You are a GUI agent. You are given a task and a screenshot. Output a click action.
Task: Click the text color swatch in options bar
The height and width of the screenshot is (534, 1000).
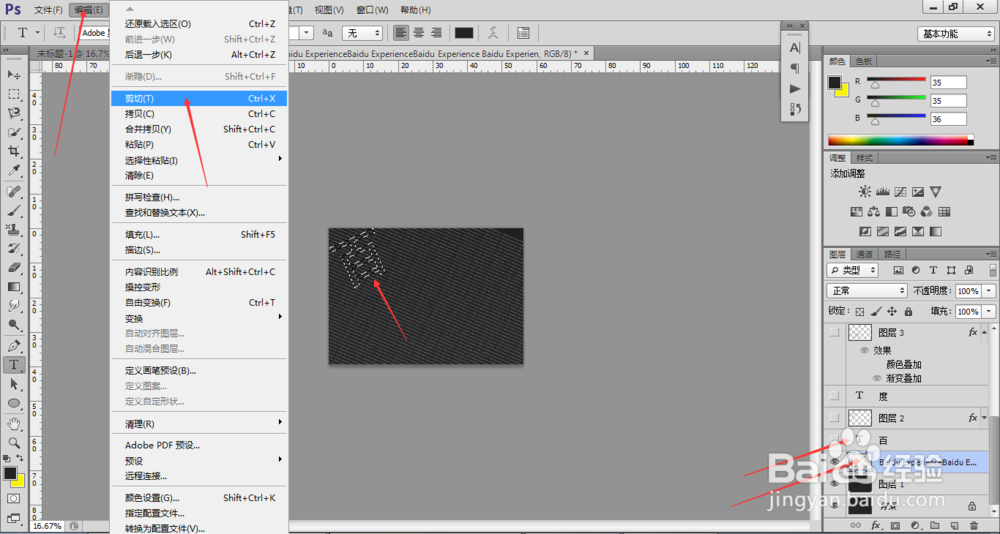464,33
